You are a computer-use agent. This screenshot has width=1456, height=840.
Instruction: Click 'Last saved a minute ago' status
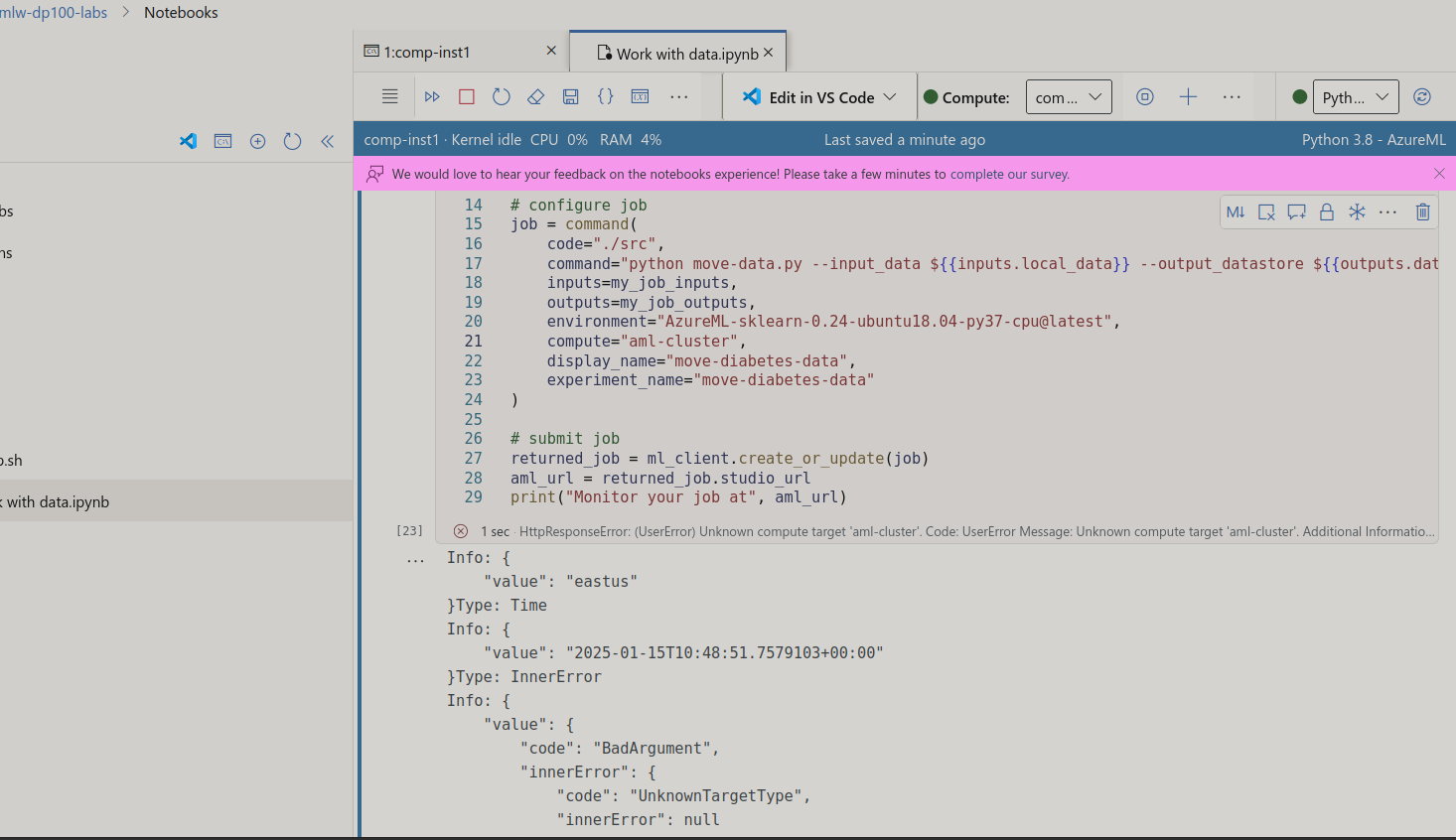(x=905, y=140)
